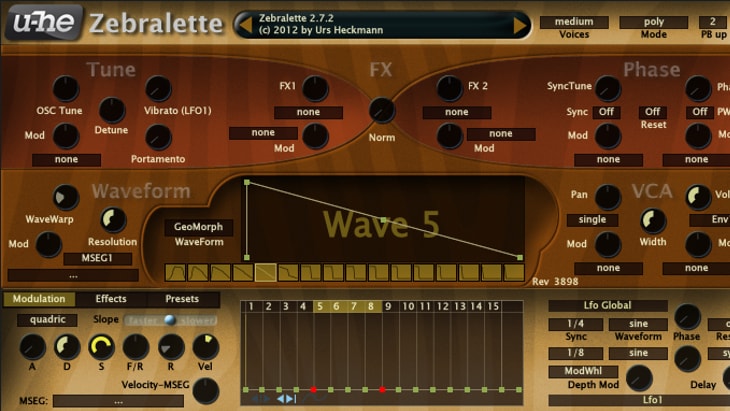Image resolution: width=730 pixels, height=411 pixels.
Task: Open the PB up value dropdown
Action: click(x=713, y=22)
